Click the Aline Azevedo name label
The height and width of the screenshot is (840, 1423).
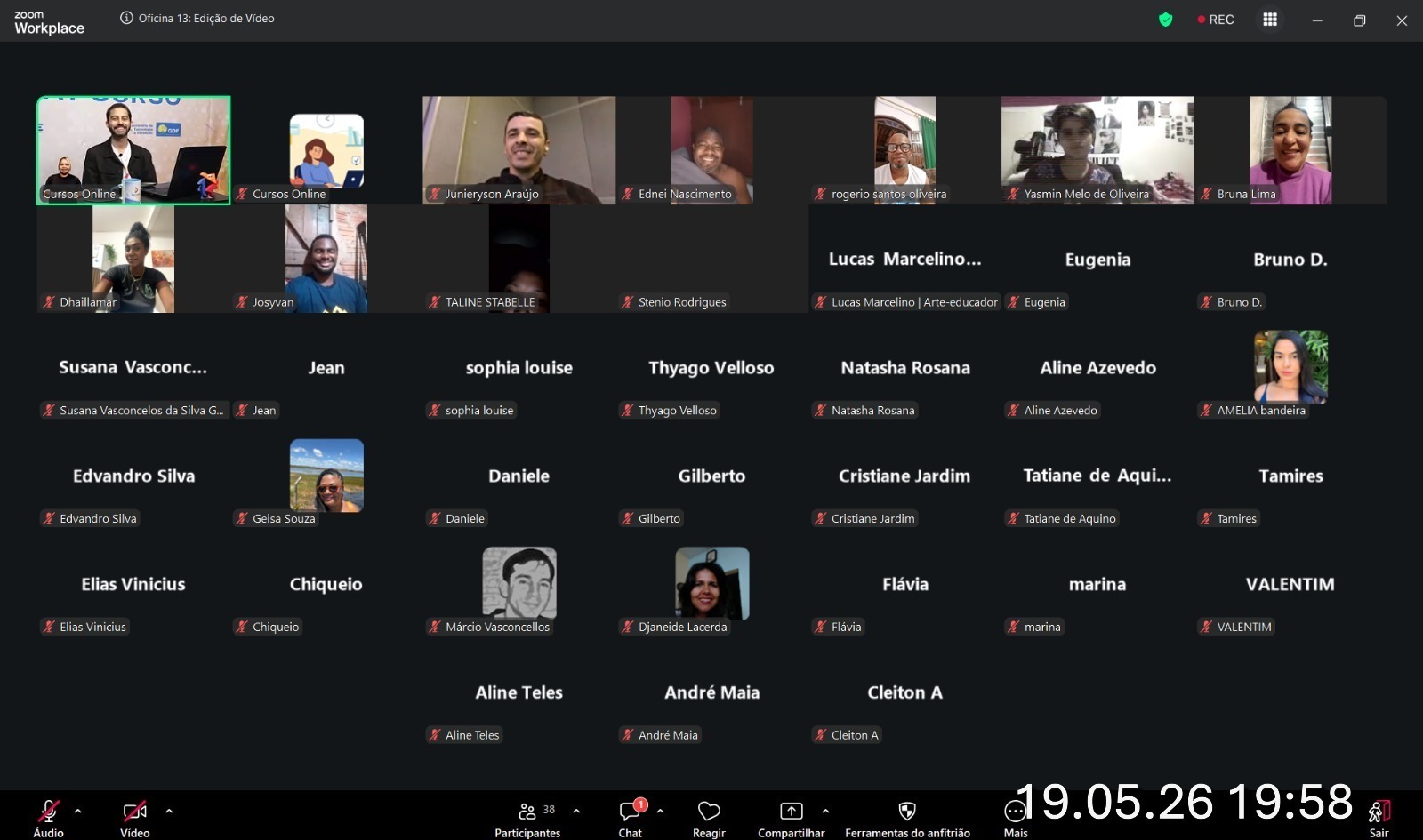pyautogui.click(x=1060, y=411)
